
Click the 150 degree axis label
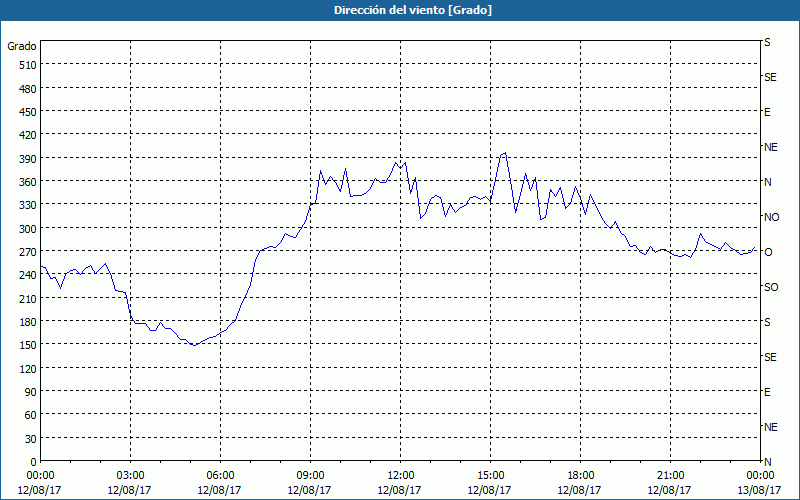point(26,345)
